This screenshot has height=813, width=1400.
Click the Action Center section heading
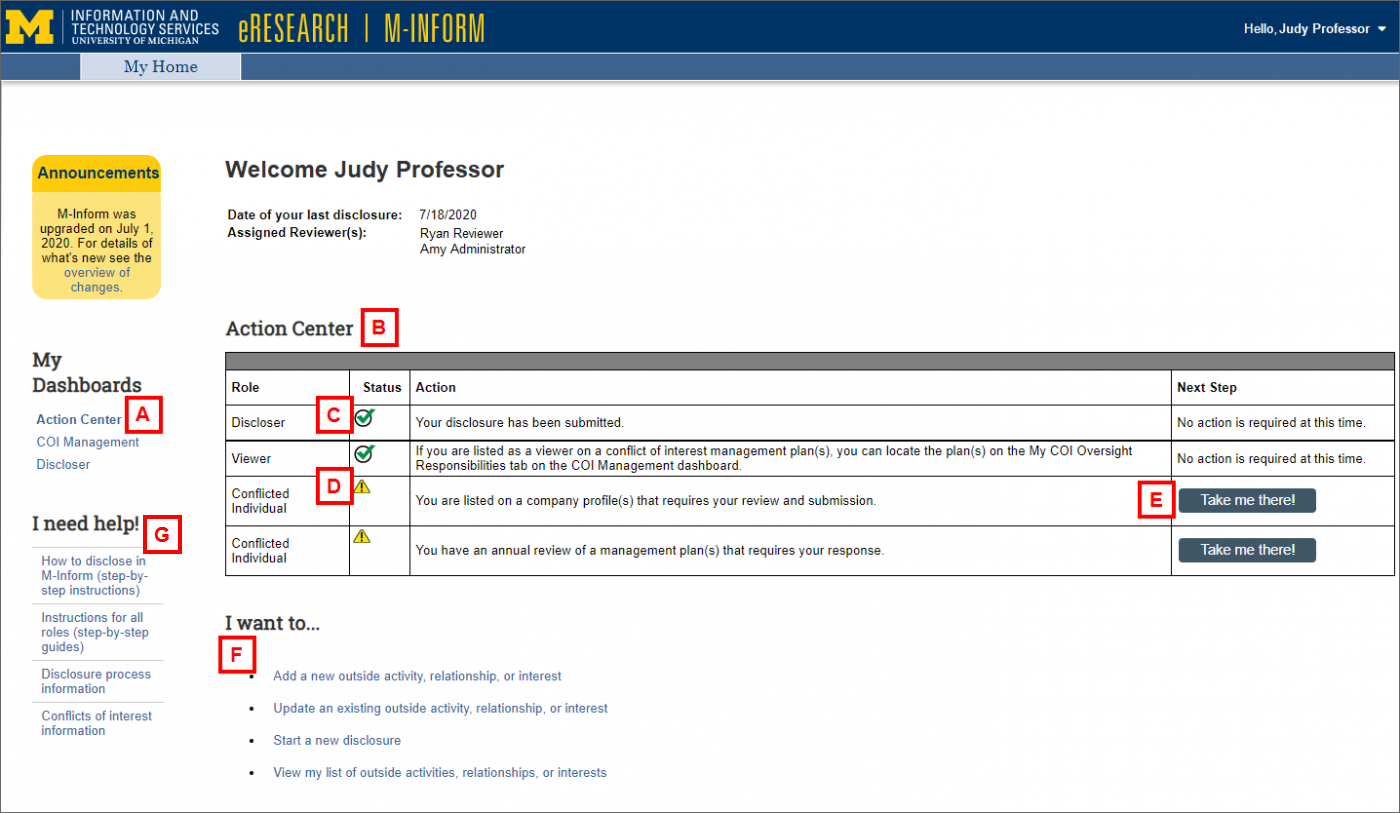(289, 328)
